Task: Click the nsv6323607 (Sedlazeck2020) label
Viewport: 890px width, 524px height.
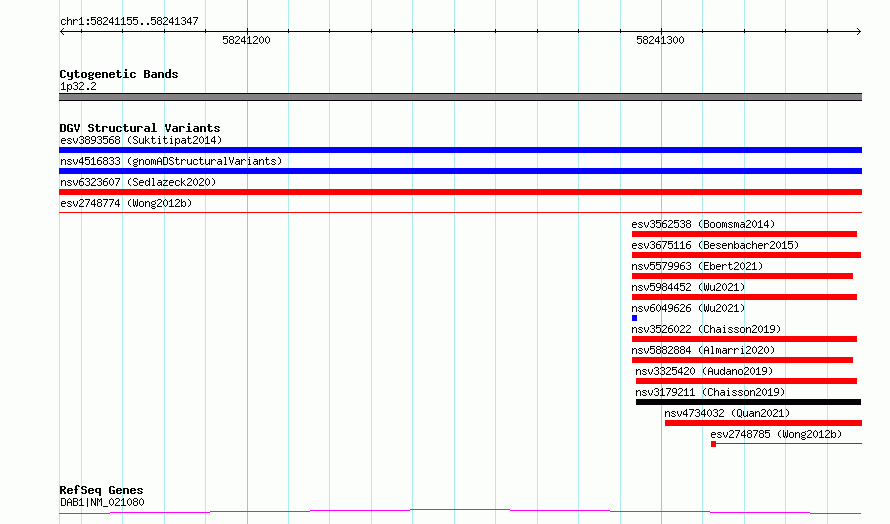Action: click(x=138, y=182)
